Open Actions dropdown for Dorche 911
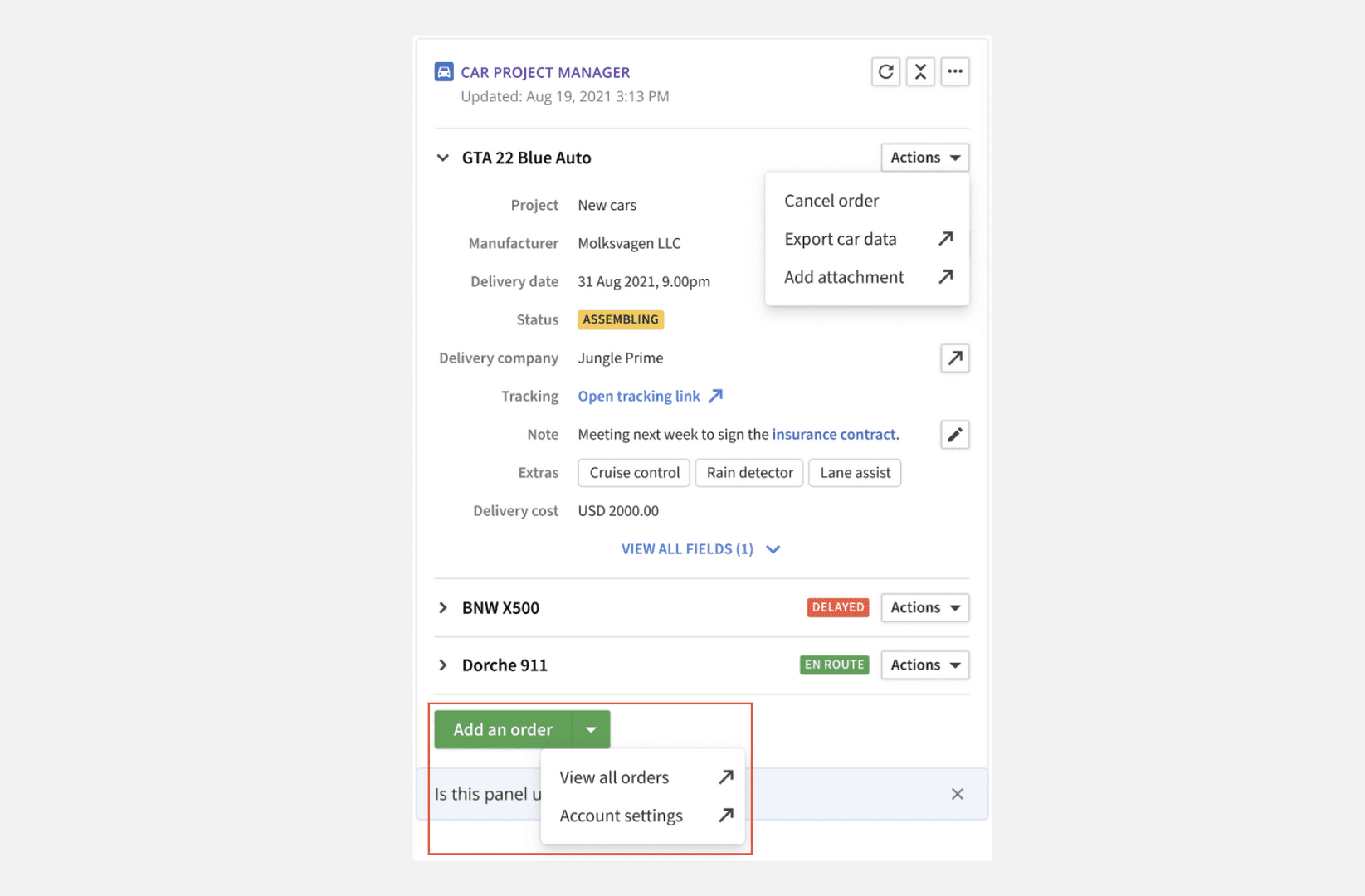 [925, 665]
